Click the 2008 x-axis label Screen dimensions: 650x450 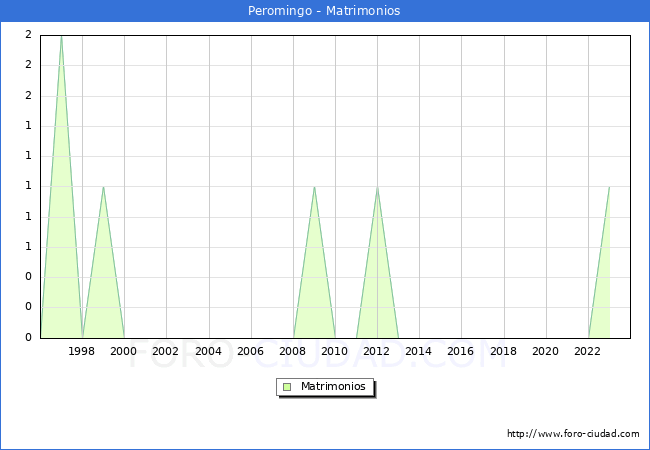293,351
